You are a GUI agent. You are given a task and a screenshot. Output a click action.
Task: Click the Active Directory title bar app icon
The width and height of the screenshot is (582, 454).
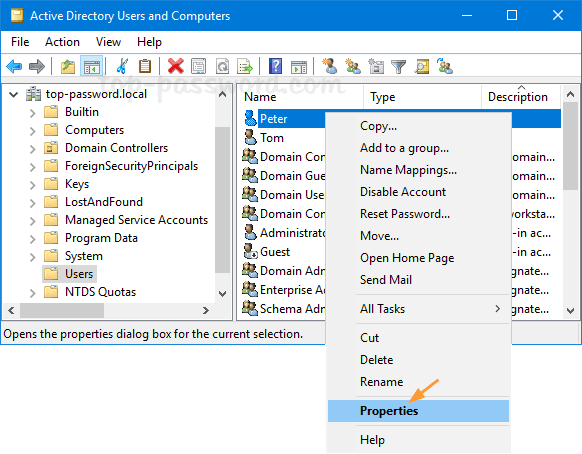pos(17,16)
